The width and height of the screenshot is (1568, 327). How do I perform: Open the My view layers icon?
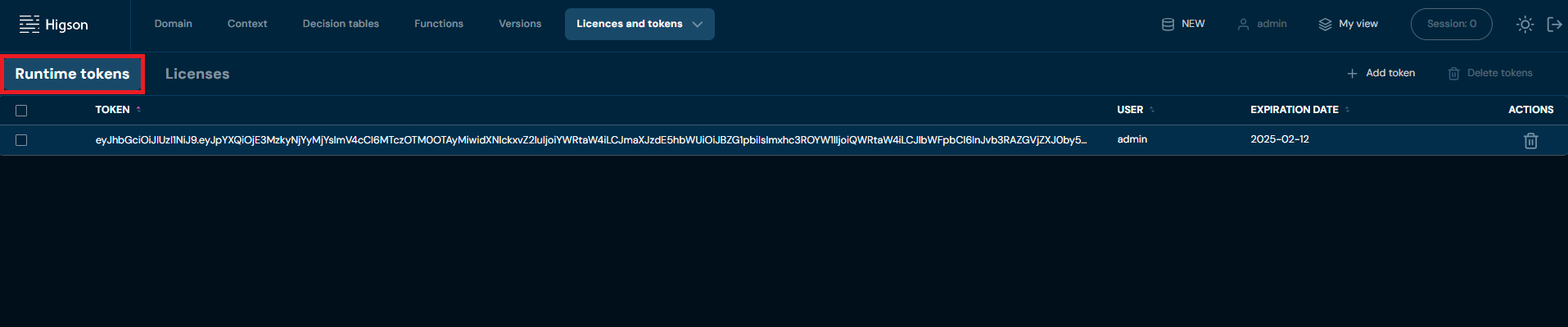coord(1325,24)
